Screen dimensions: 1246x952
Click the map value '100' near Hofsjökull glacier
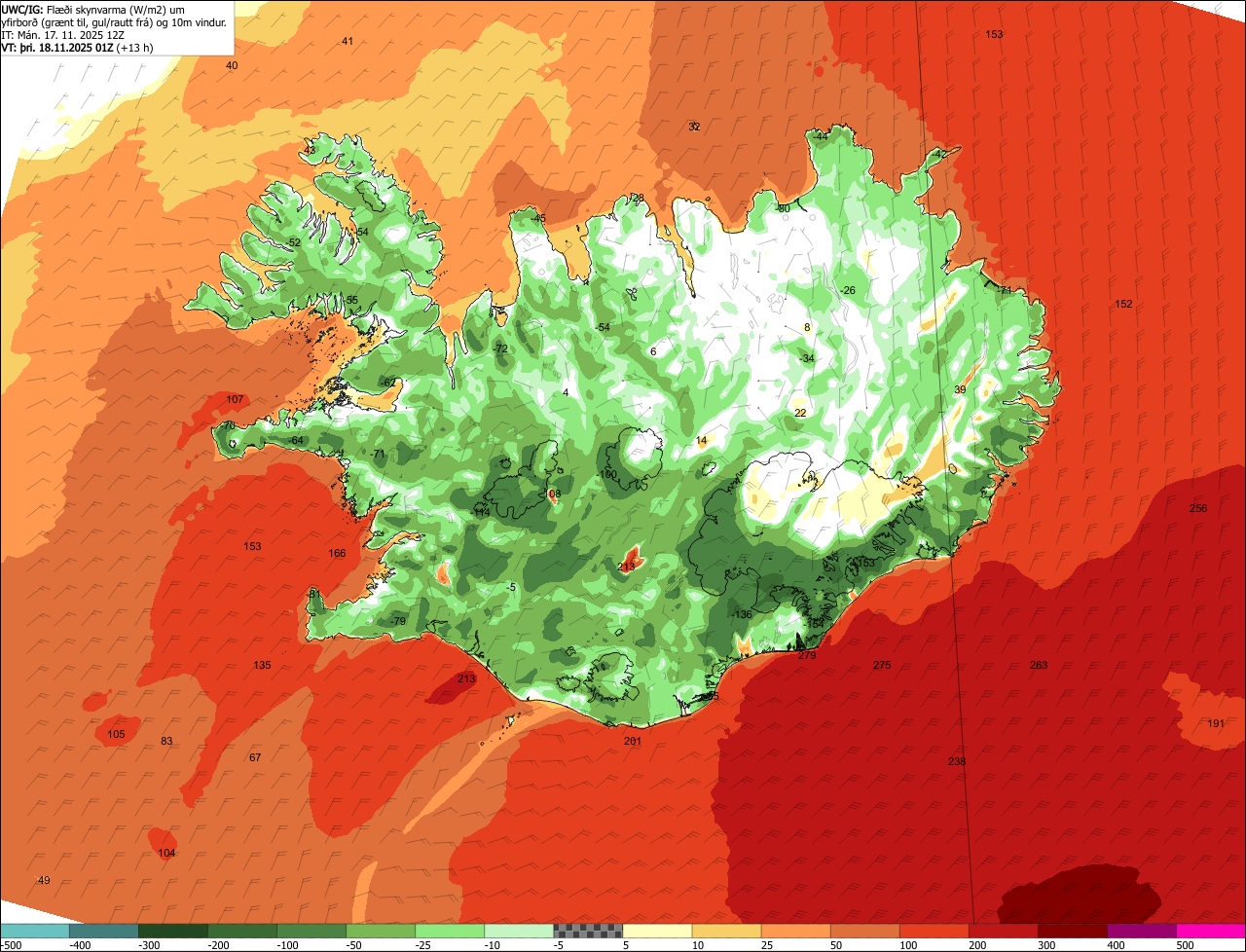608,474
